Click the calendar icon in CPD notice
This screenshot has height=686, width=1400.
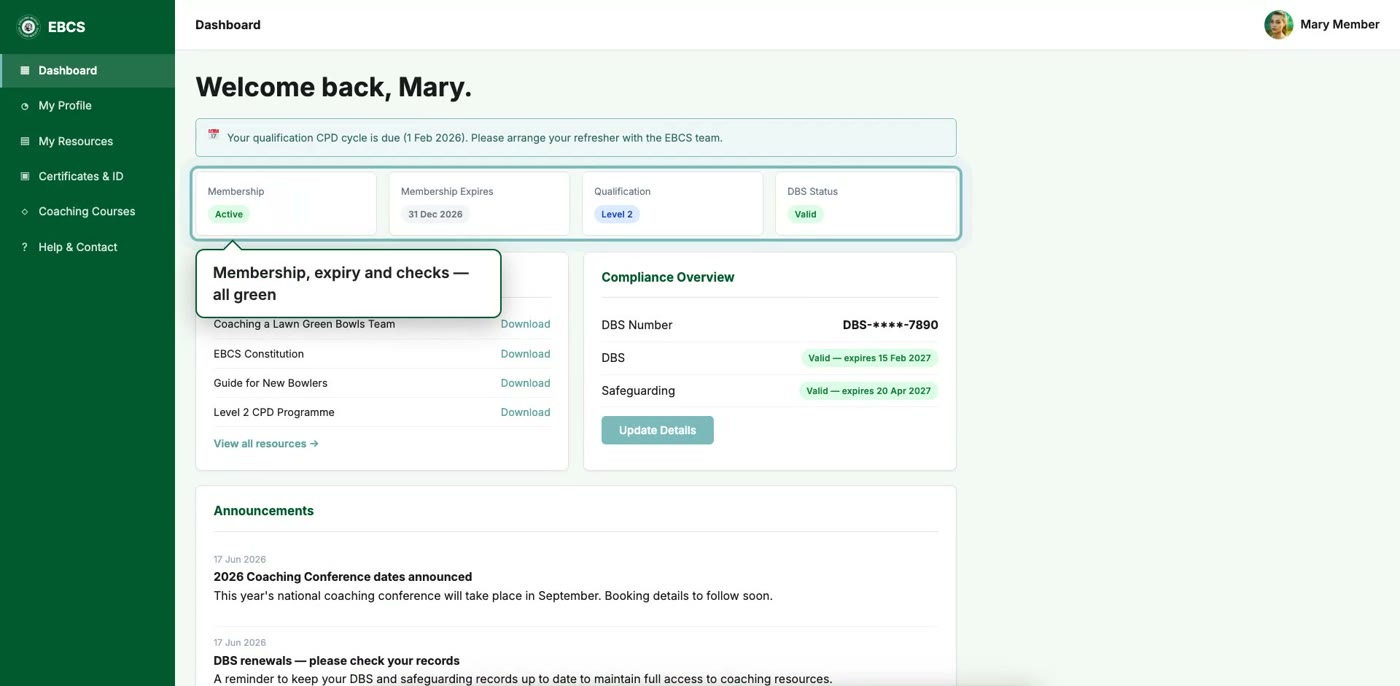[213, 135]
